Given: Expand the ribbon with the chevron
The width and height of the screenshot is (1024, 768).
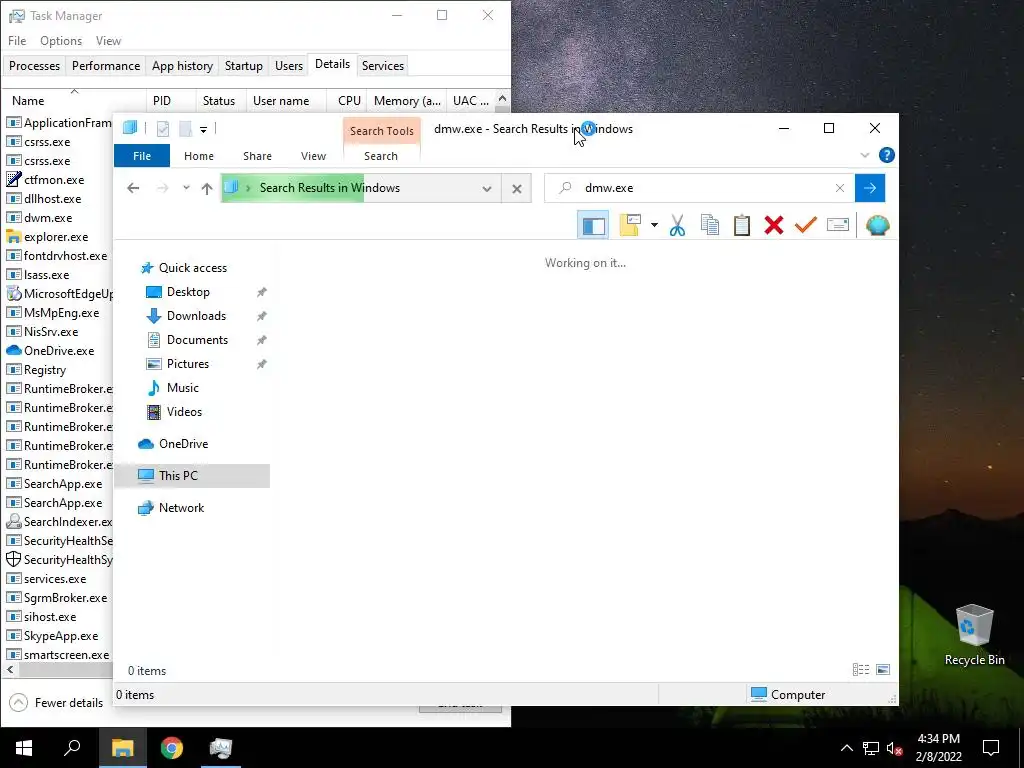Looking at the screenshot, I should coord(865,155).
